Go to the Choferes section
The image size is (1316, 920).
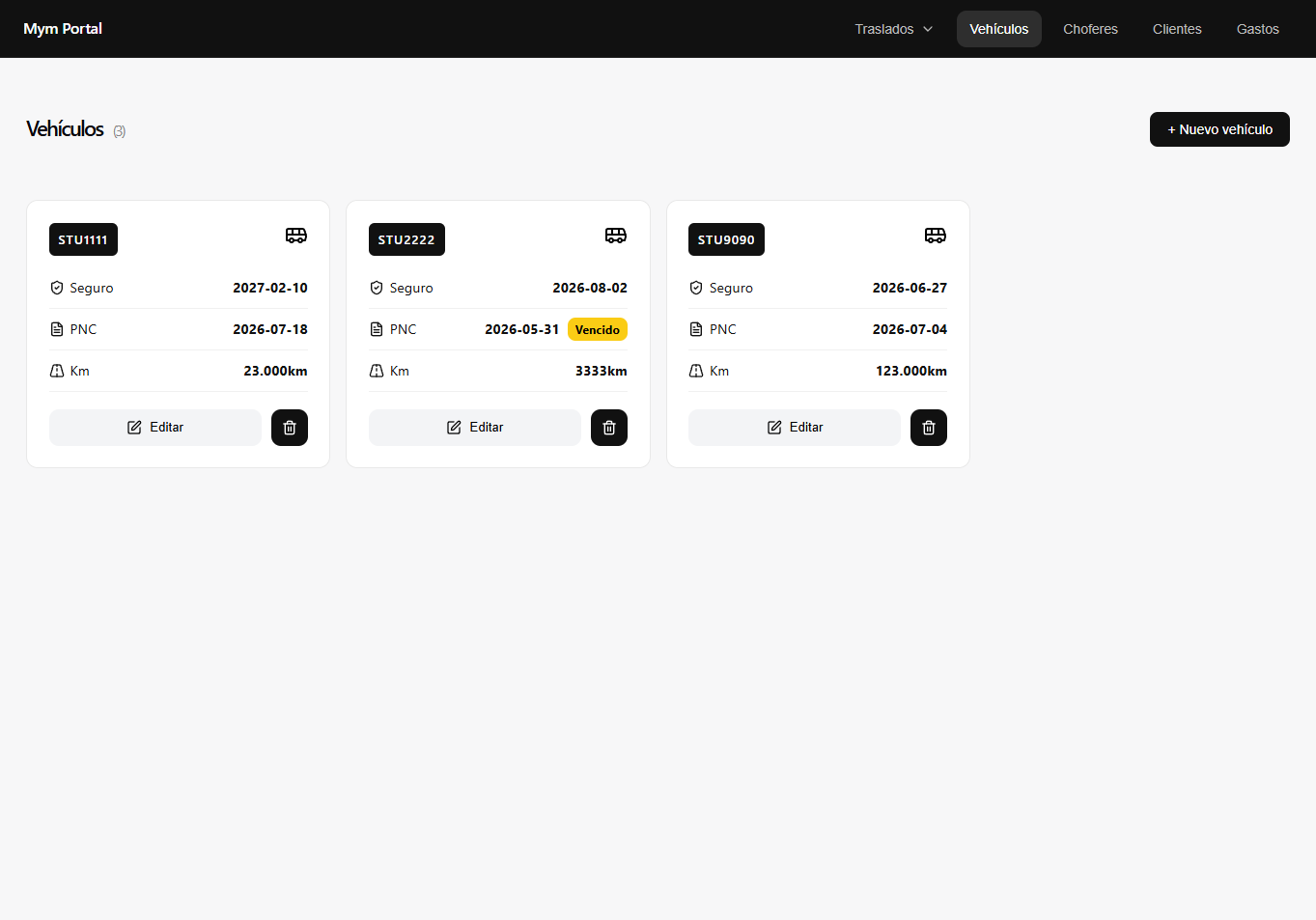pos(1091,29)
